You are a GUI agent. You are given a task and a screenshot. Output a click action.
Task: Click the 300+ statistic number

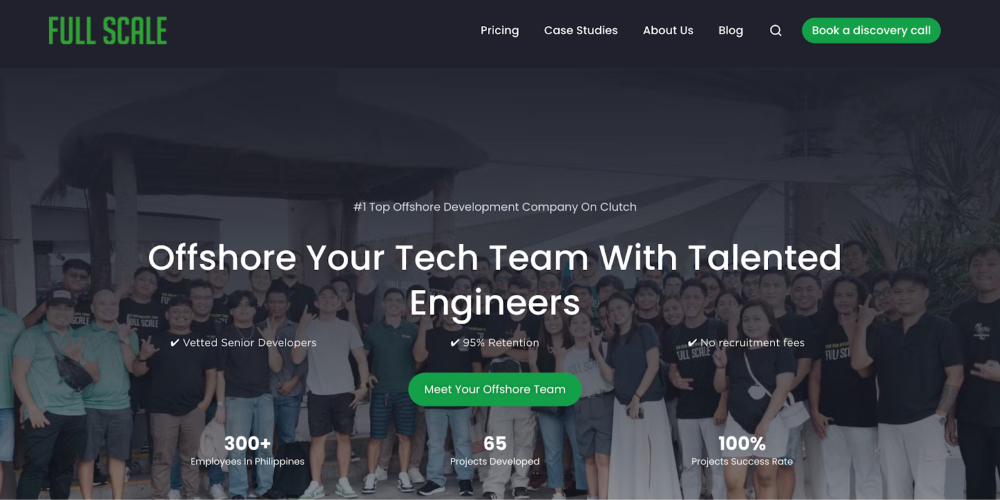coord(247,443)
